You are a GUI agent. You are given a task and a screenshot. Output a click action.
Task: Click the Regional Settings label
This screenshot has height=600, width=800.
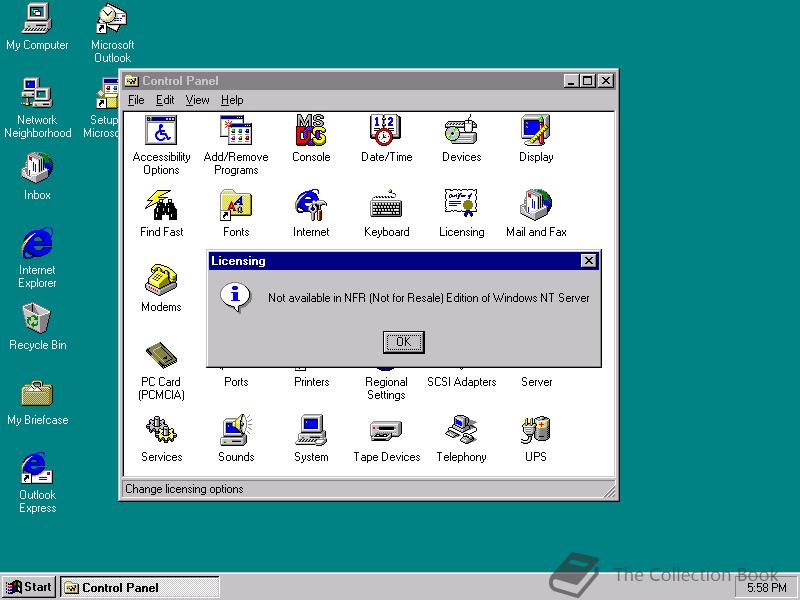click(386, 388)
